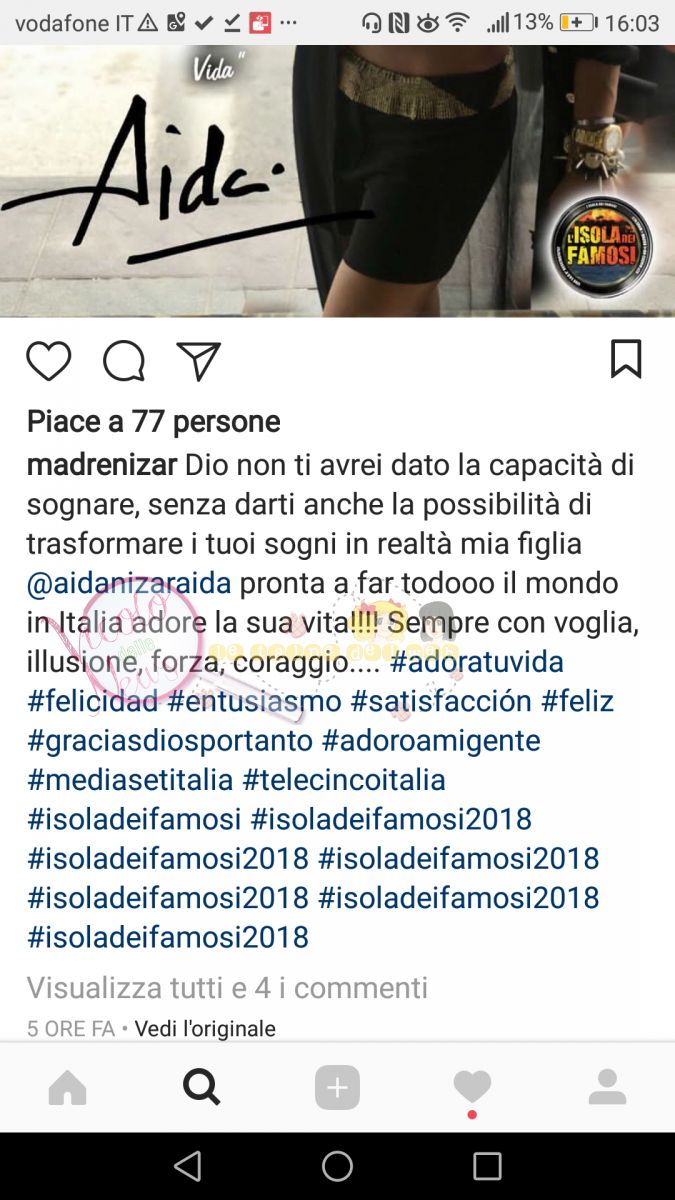Viewport: 675px width, 1200px height.
Task: Like the post with the heart icon
Action: click(48, 361)
